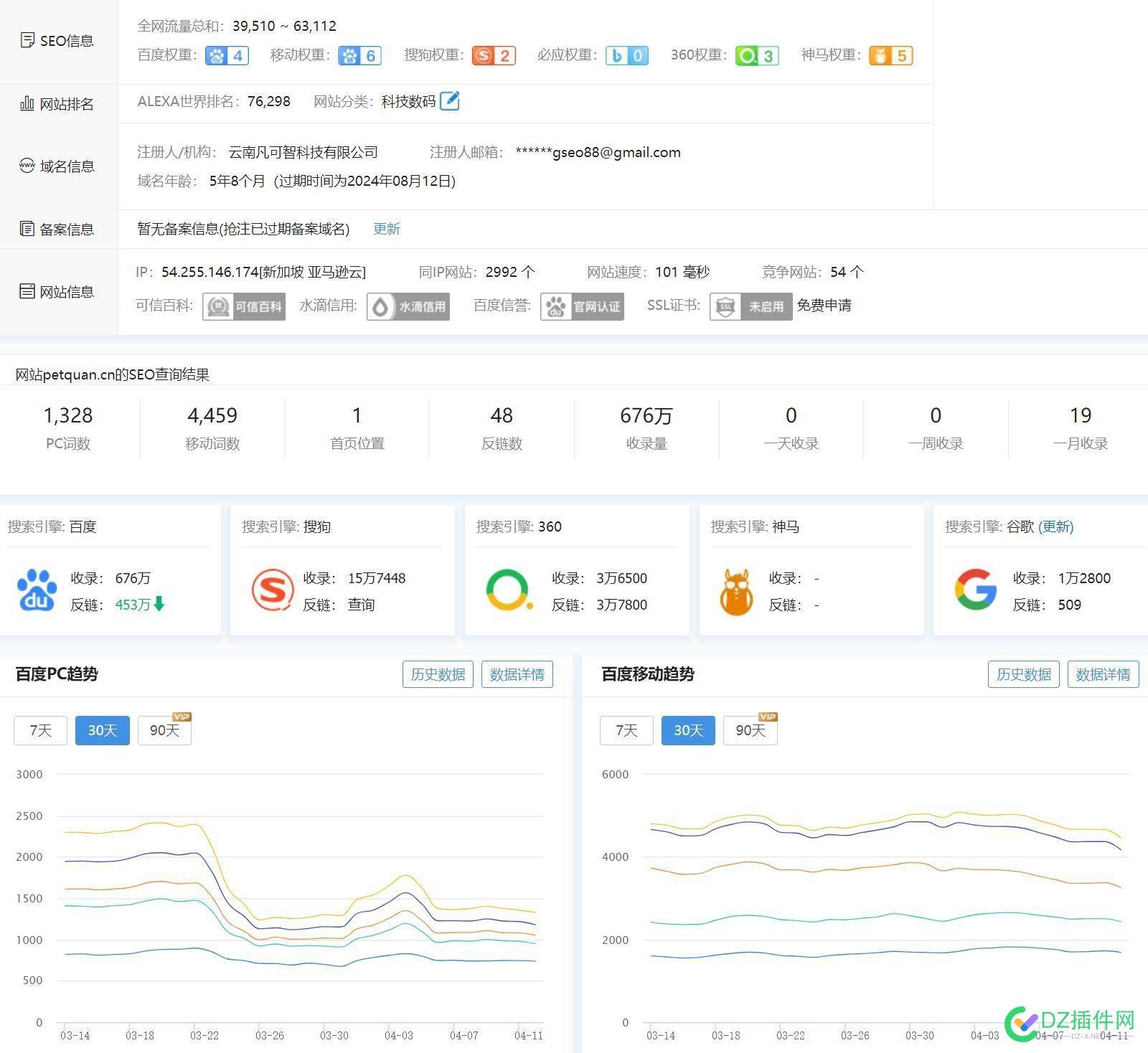1148x1053 pixels.
Task: Open 历史数据 for 百度PC趋势
Action: pos(438,674)
